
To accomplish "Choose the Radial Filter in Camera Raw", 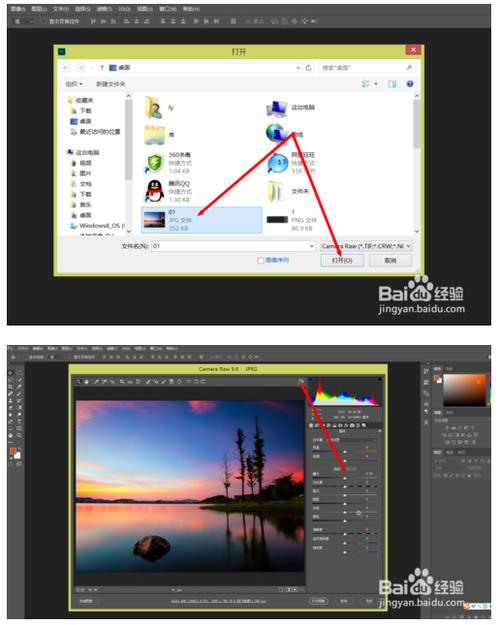I will click(179, 381).
